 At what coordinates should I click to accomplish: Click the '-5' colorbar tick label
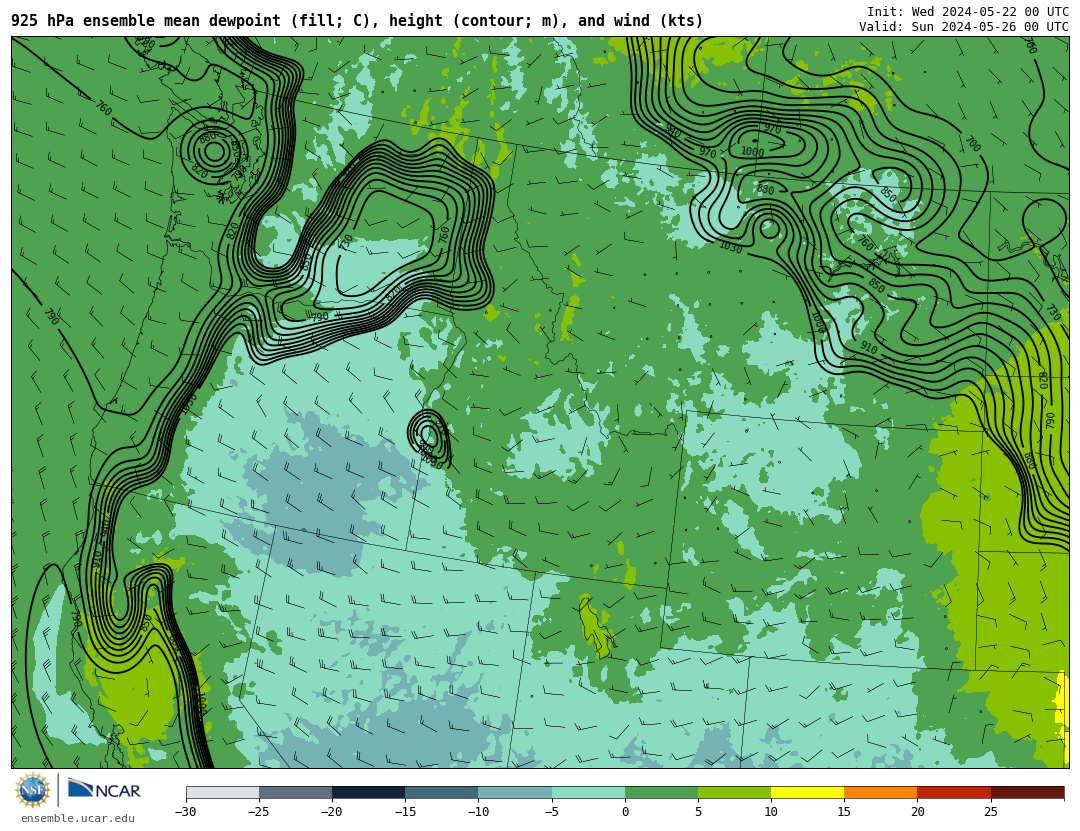click(x=550, y=812)
